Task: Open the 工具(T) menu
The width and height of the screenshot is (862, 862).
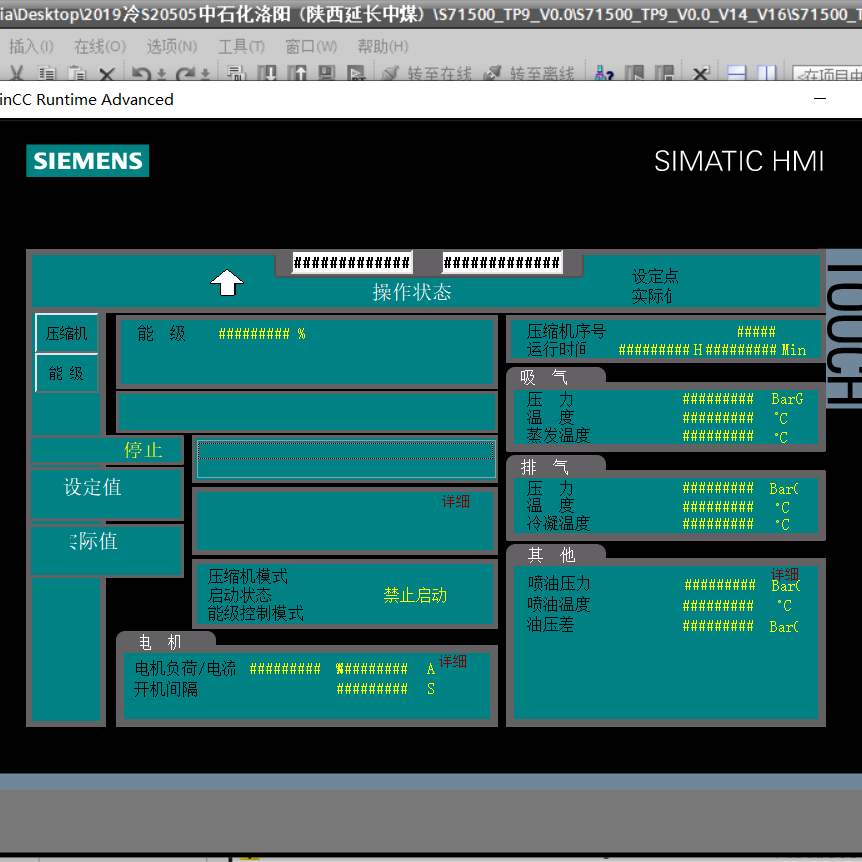Action: pos(241,47)
